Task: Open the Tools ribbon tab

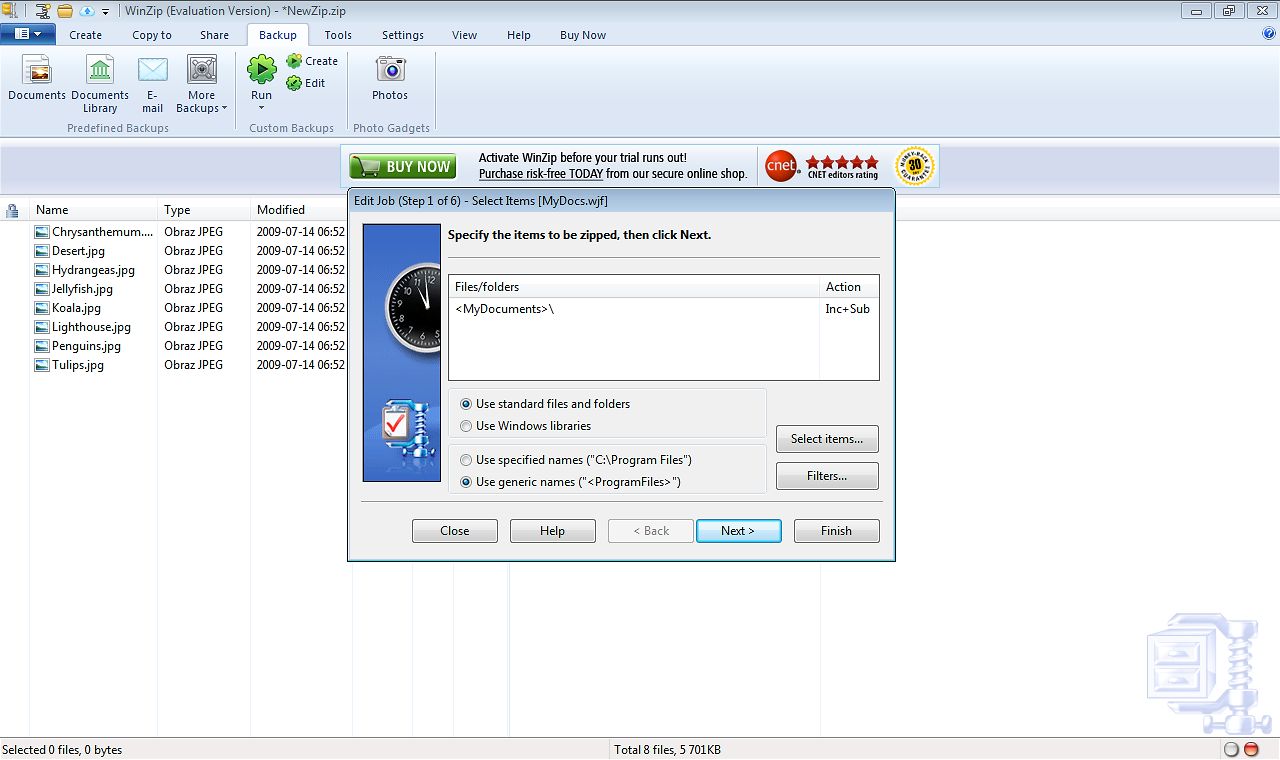Action: pyautogui.click(x=338, y=35)
